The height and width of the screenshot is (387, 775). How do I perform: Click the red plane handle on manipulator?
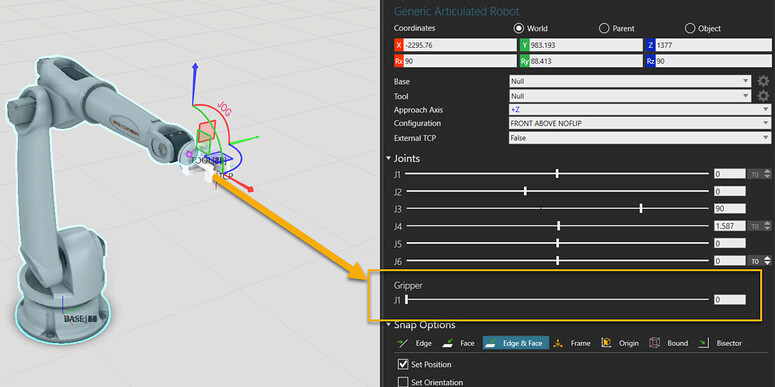pos(206,130)
